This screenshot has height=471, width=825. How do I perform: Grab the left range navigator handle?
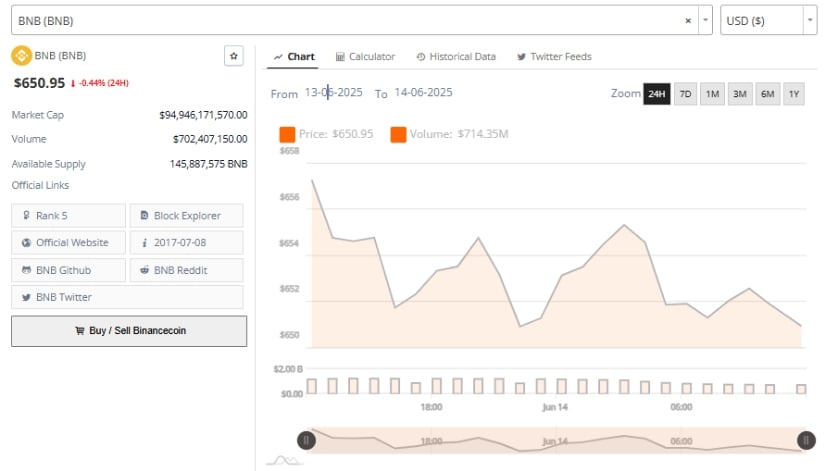coord(306,440)
